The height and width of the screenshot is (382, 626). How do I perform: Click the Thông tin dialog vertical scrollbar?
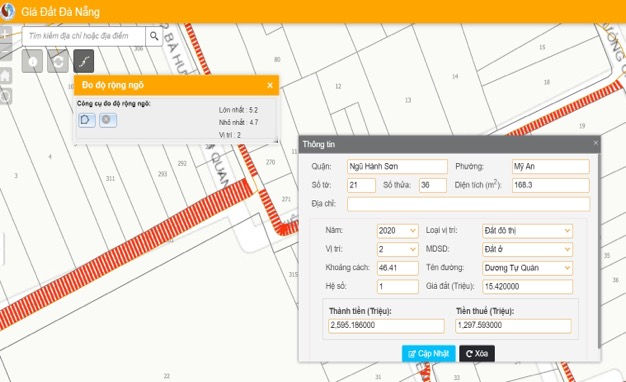pyautogui.click(x=599, y=250)
